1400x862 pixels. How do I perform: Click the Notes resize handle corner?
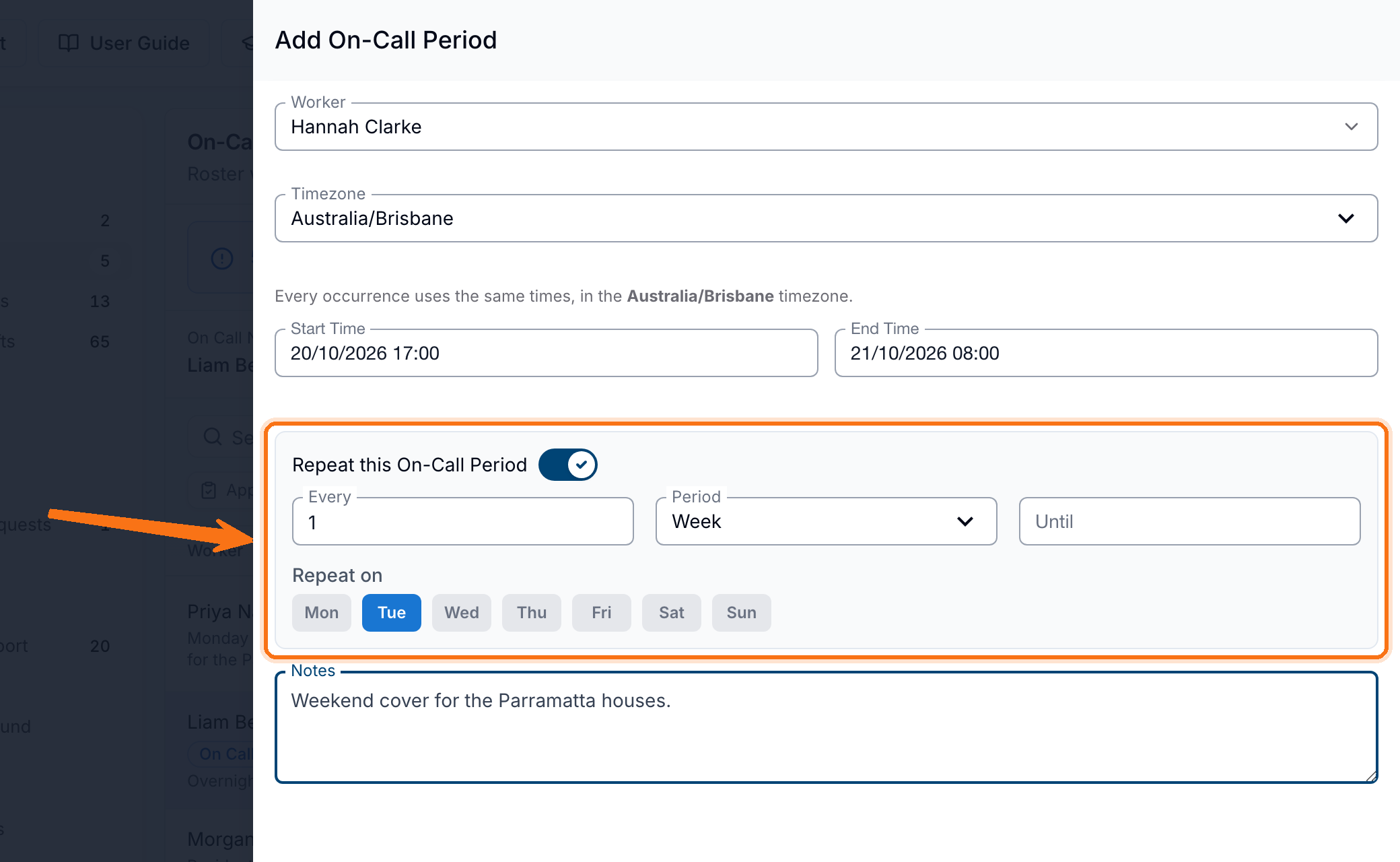1371,776
